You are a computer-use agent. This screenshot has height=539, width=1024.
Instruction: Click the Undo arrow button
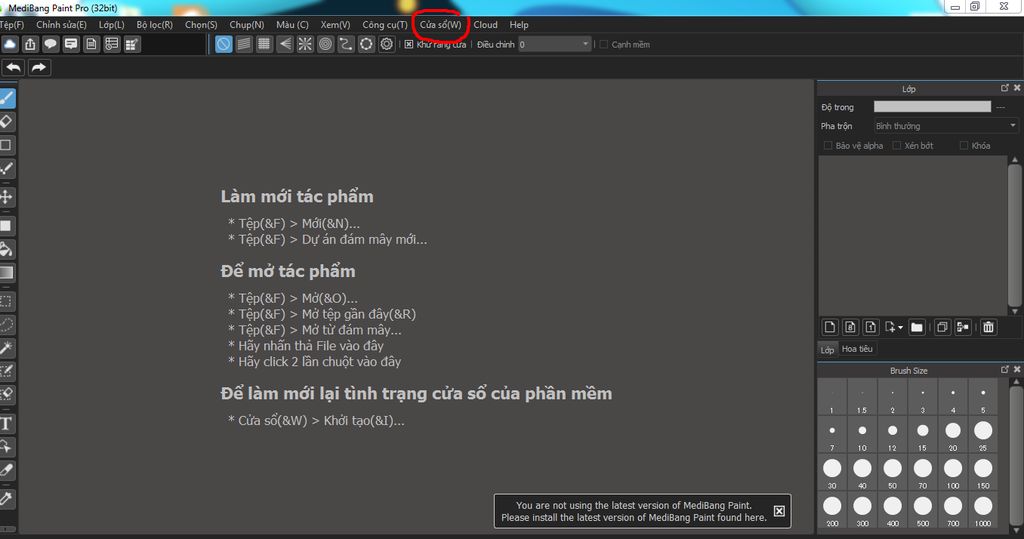coord(14,67)
